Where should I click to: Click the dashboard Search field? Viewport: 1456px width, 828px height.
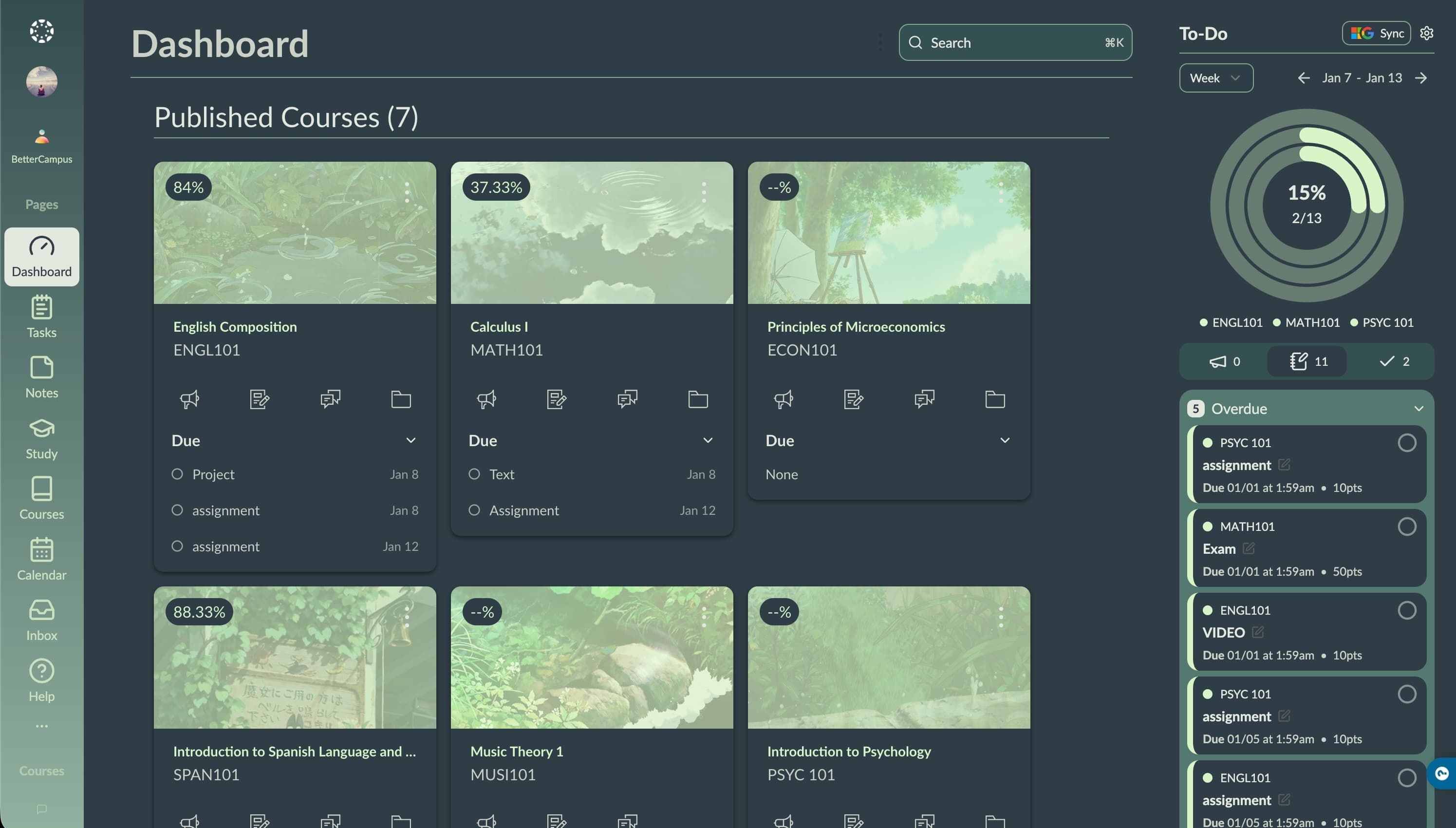click(1015, 43)
